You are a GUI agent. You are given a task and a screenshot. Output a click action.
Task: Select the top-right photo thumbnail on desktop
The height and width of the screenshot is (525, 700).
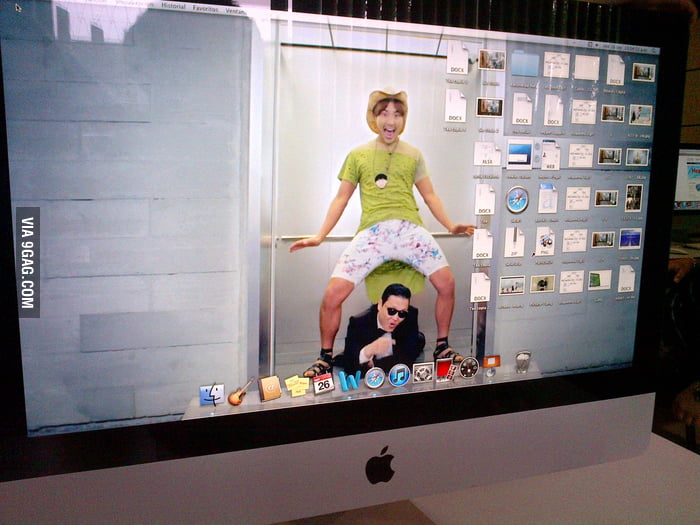(643, 72)
